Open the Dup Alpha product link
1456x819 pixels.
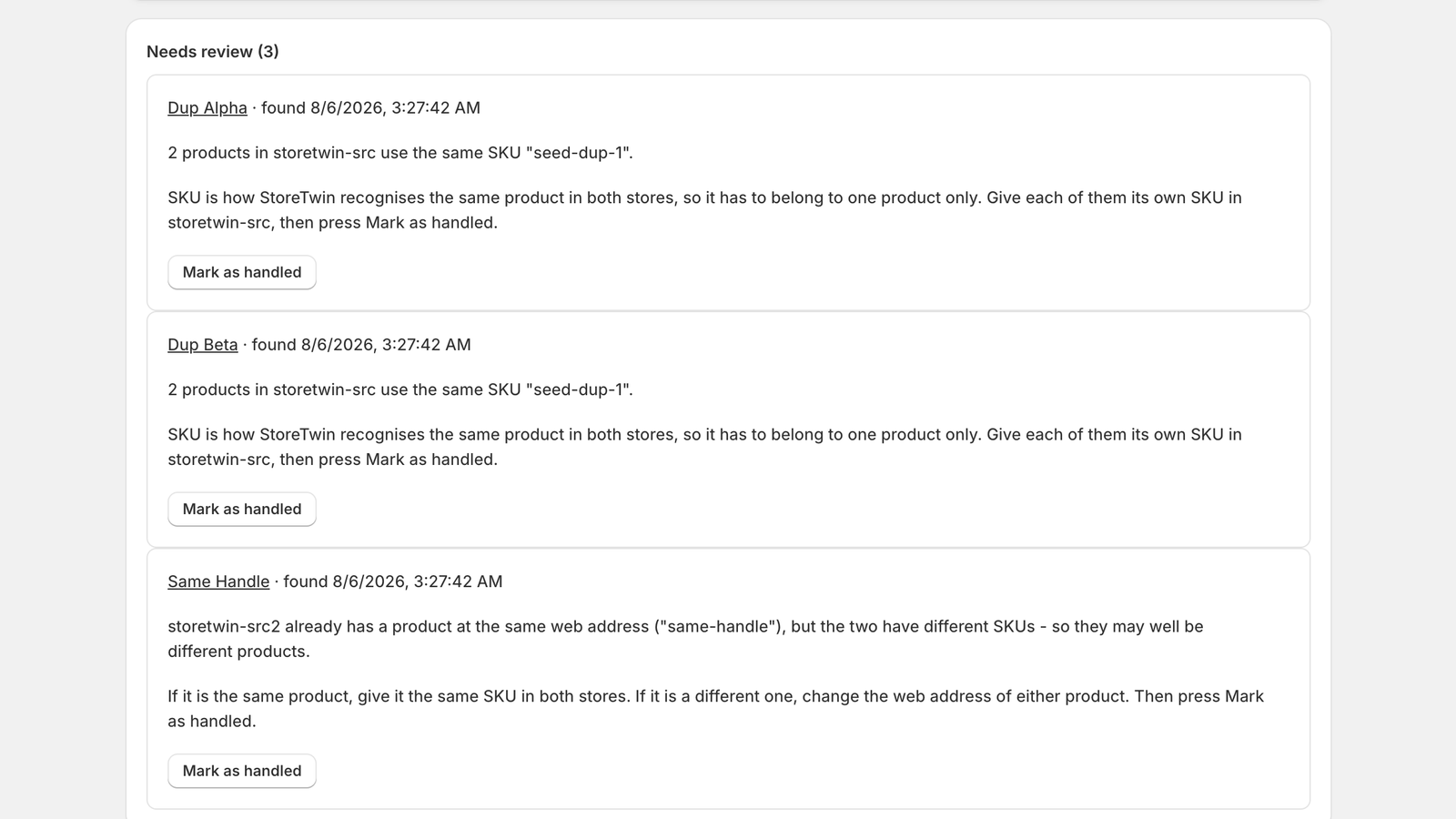point(207,107)
